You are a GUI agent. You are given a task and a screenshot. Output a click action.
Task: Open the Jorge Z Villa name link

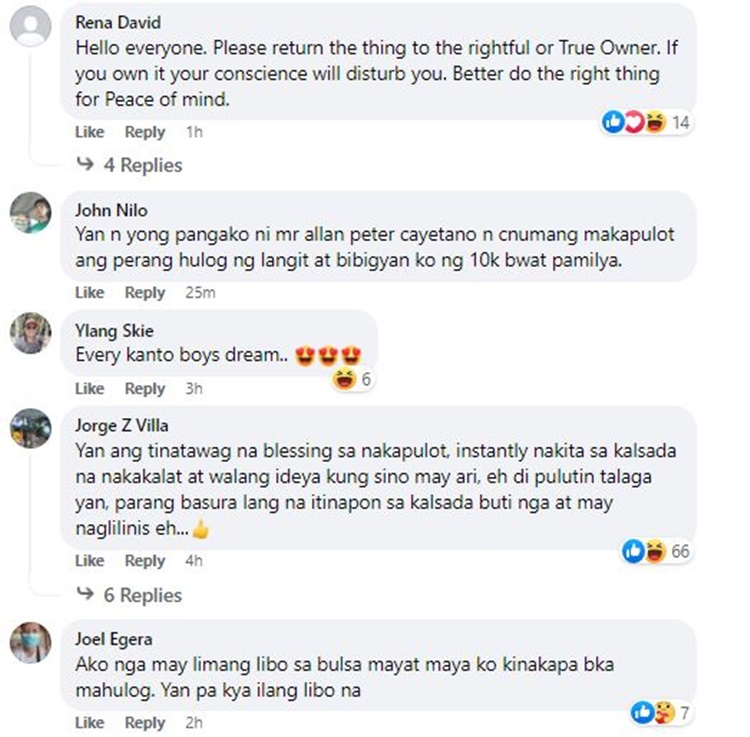(x=121, y=425)
